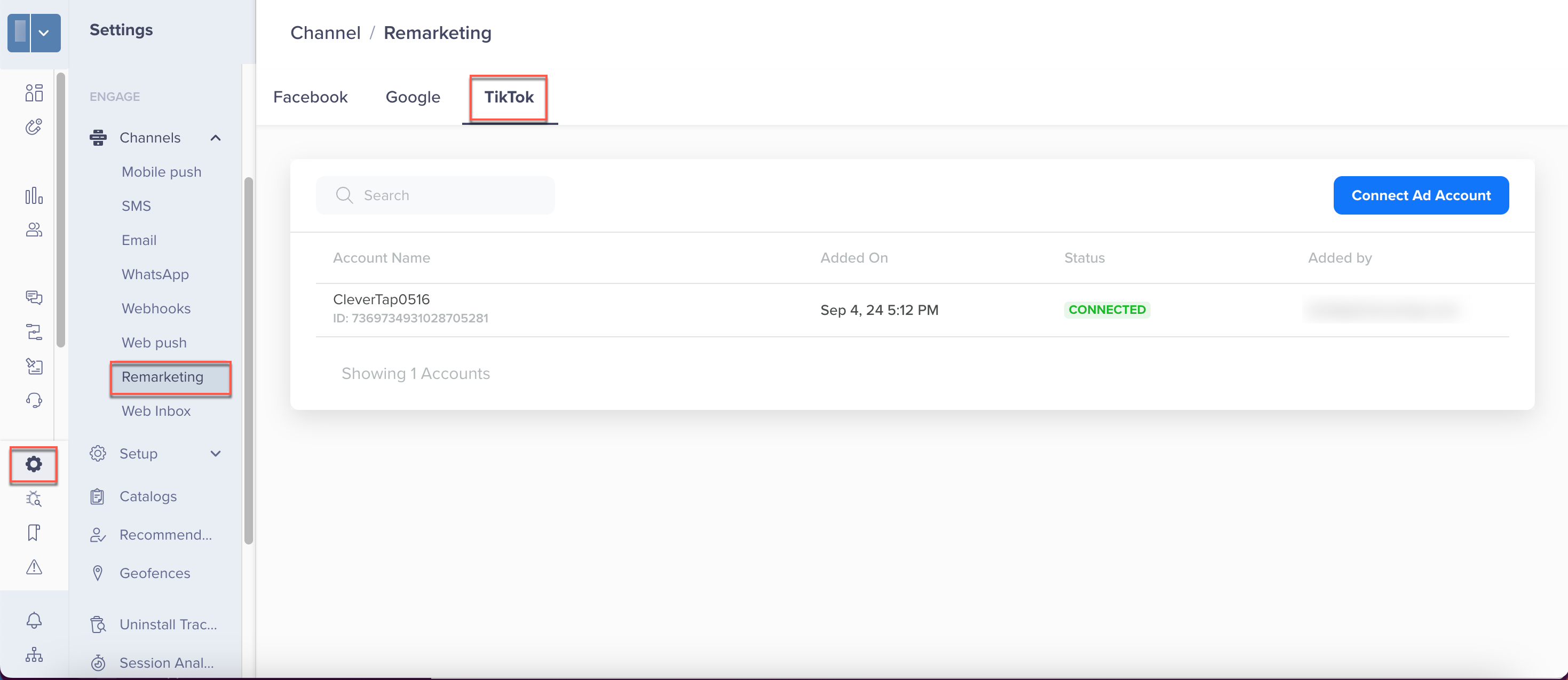Open Recommend... settings item

click(165, 535)
